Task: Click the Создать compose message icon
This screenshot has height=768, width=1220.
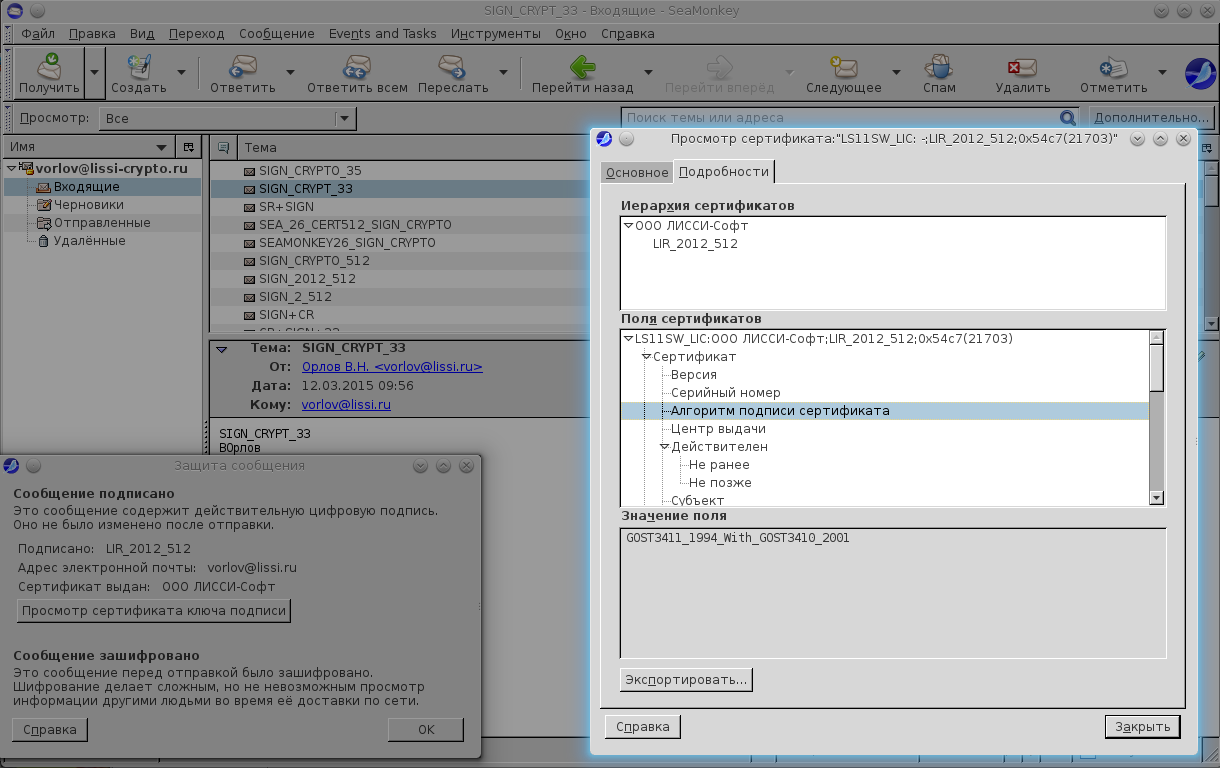Action: [138, 67]
